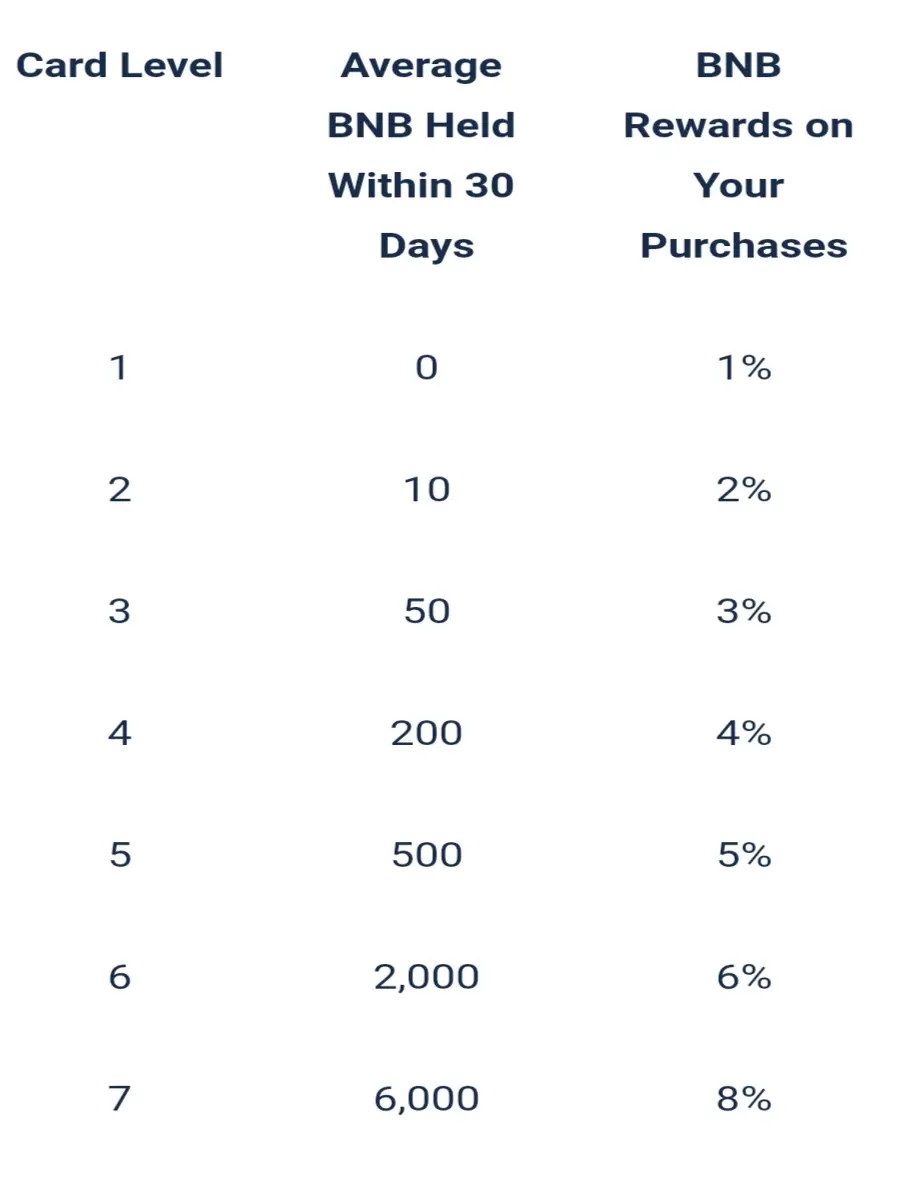Screen dimensions: 903x1200
Task: Click the 50 BNB held value
Action: click(x=427, y=611)
